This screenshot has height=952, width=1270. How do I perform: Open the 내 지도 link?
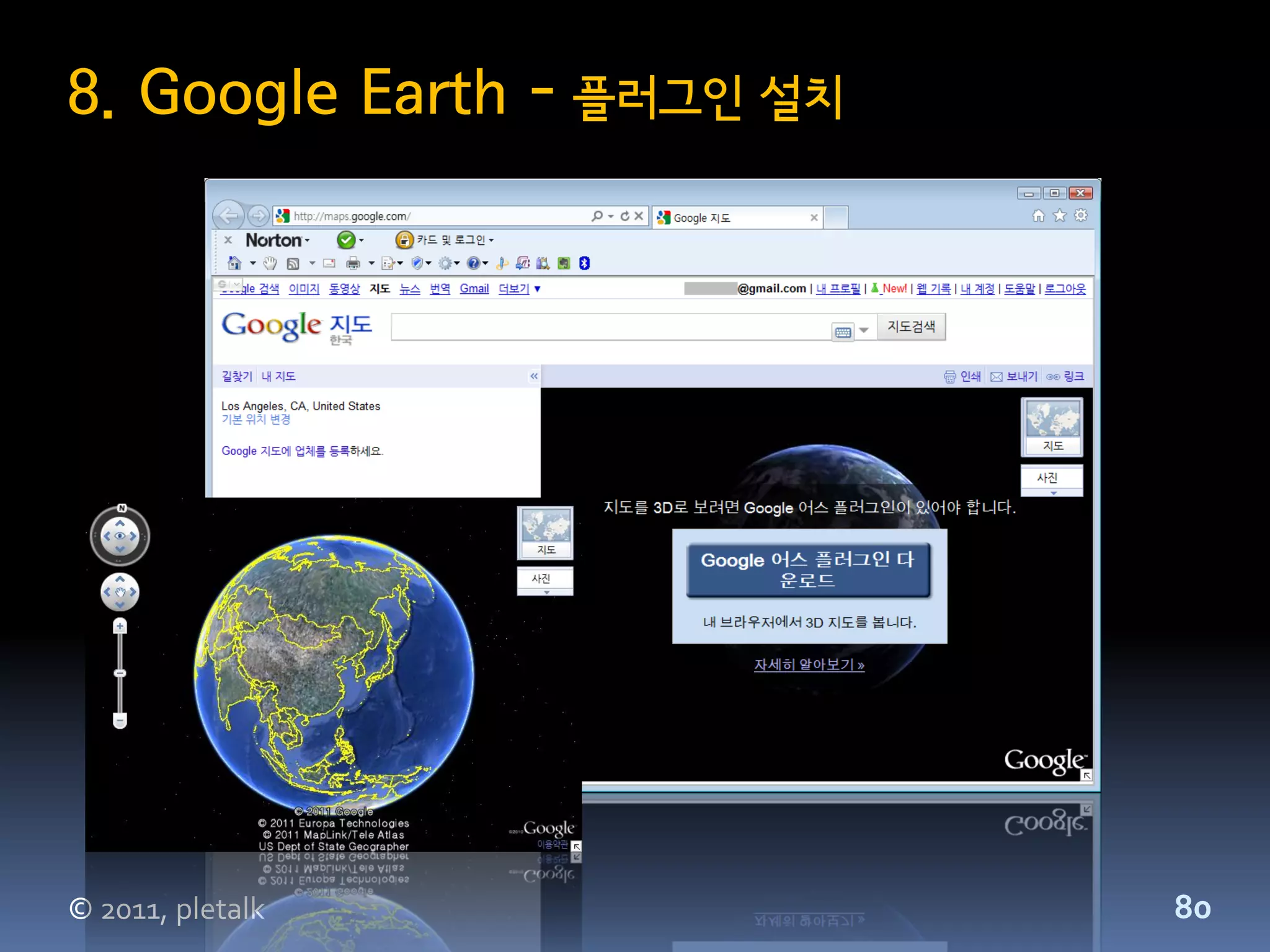pyautogui.click(x=278, y=376)
